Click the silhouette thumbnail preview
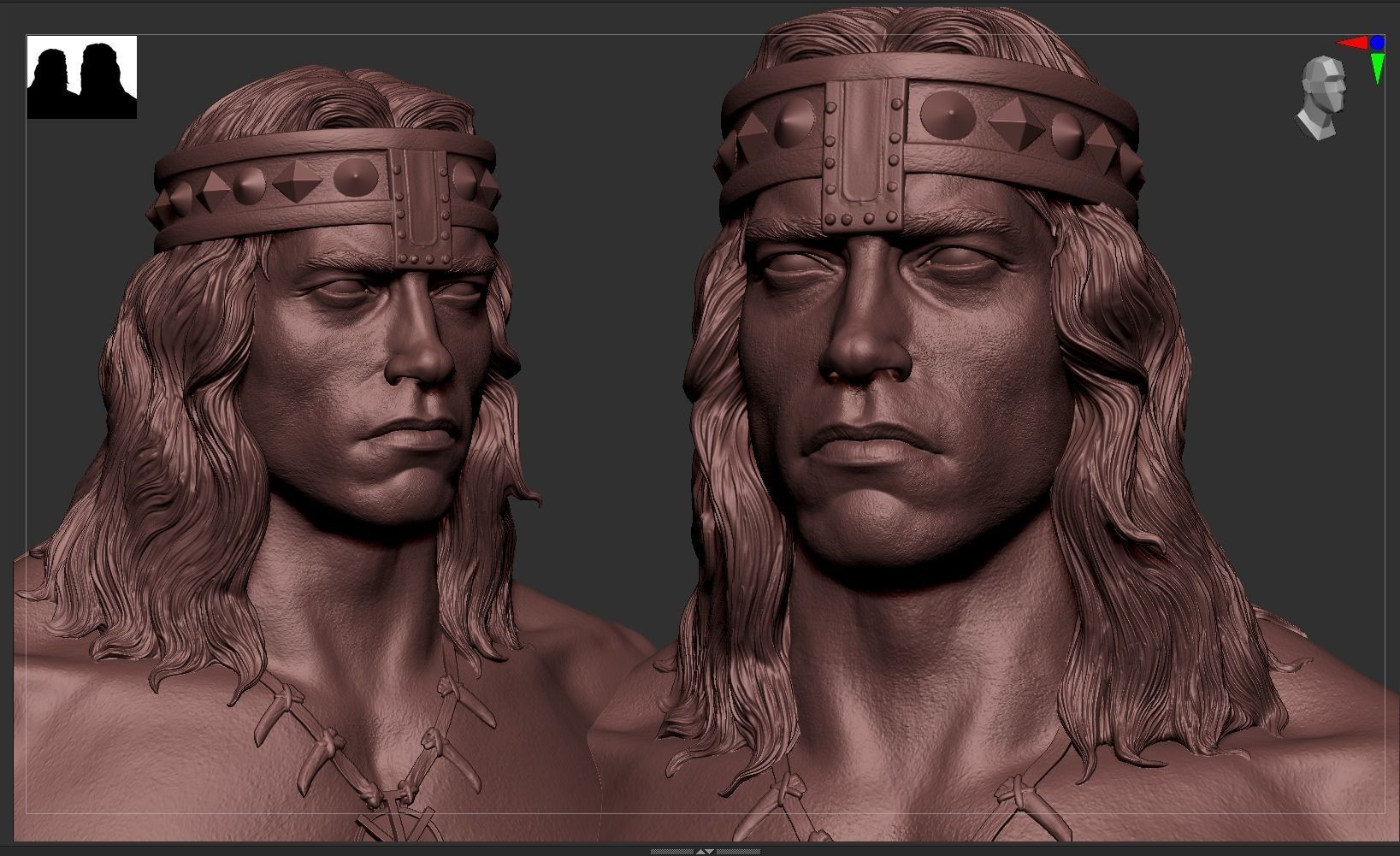 tap(82, 77)
